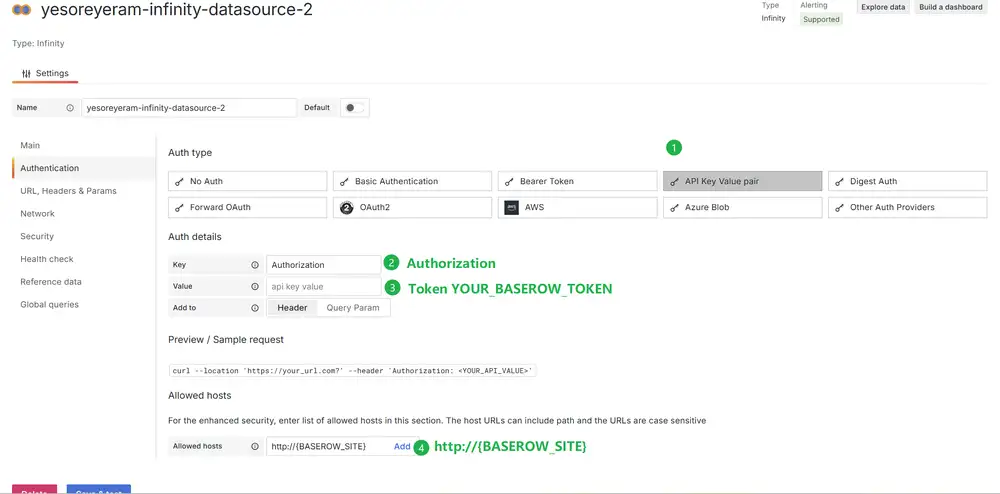Open the Health check section

coord(47,259)
